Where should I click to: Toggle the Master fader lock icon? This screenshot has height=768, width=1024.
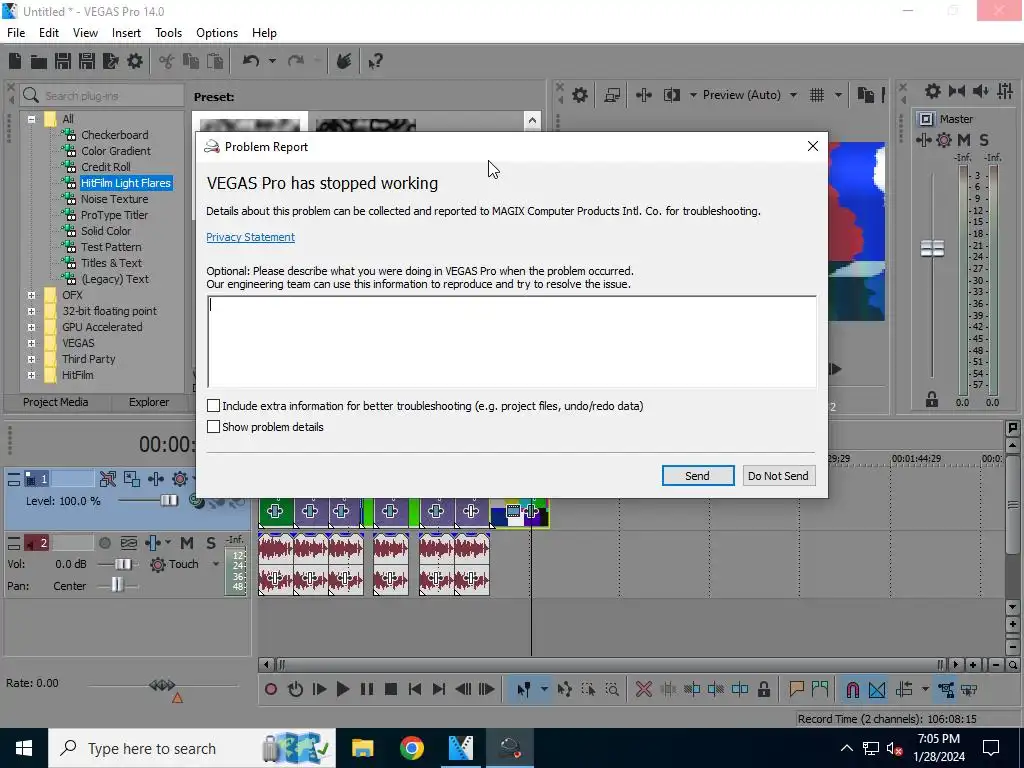click(x=932, y=399)
